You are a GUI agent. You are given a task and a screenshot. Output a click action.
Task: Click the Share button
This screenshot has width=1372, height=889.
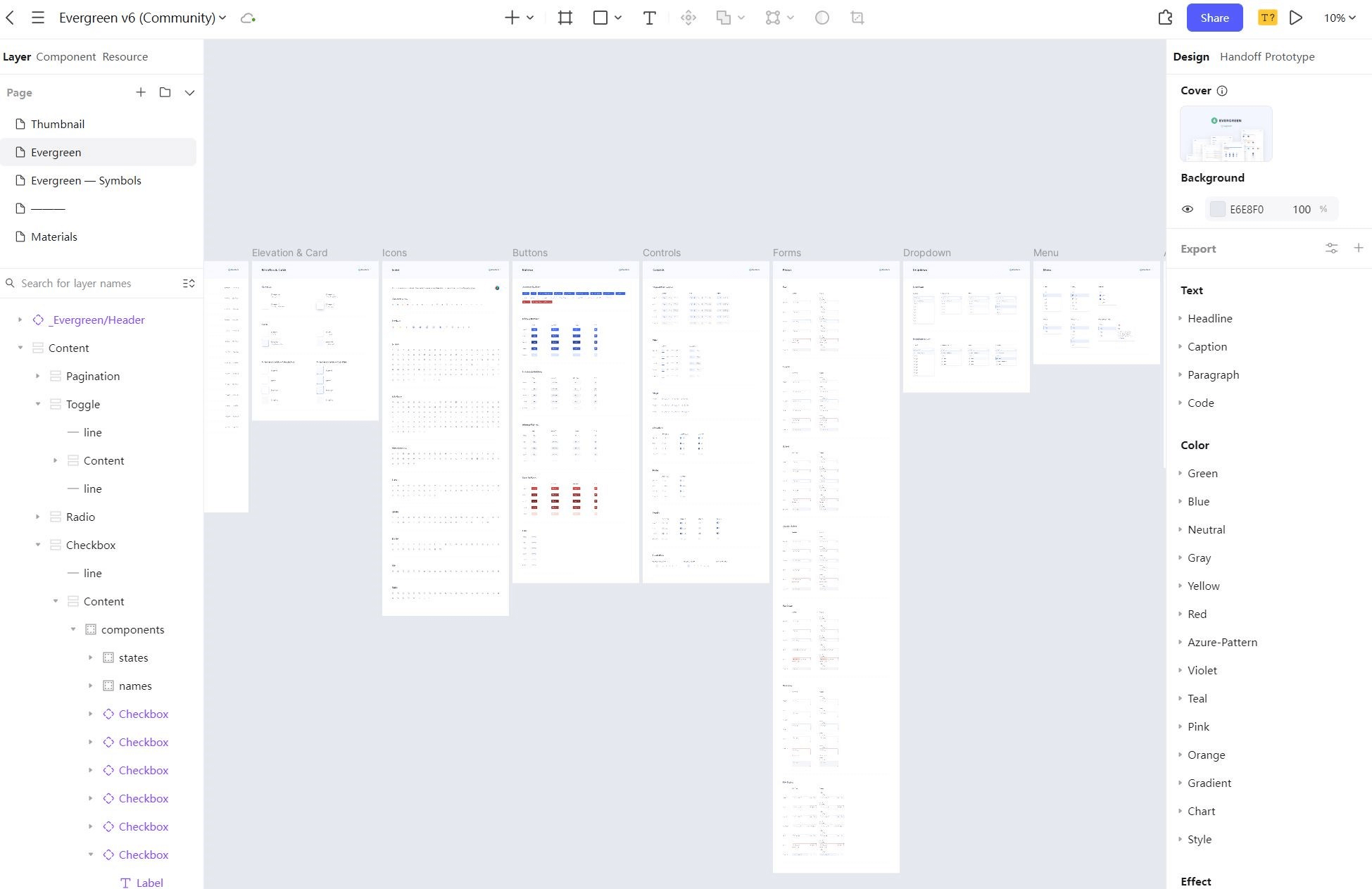click(x=1214, y=18)
